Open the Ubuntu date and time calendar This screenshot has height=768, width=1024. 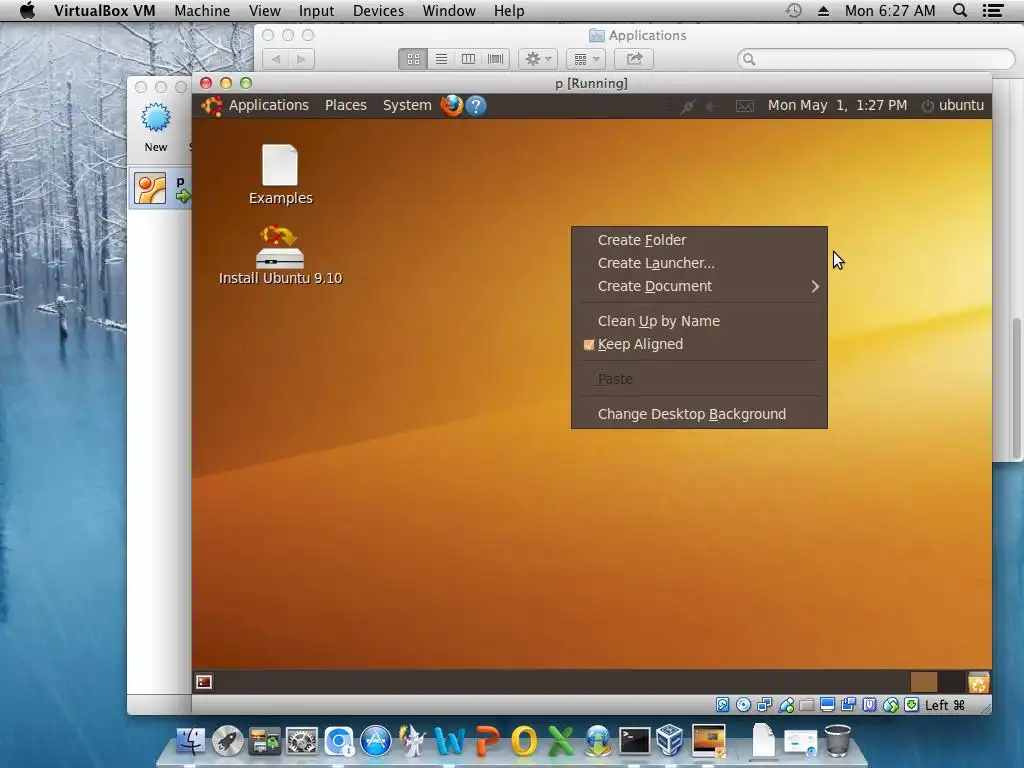click(x=837, y=105)
